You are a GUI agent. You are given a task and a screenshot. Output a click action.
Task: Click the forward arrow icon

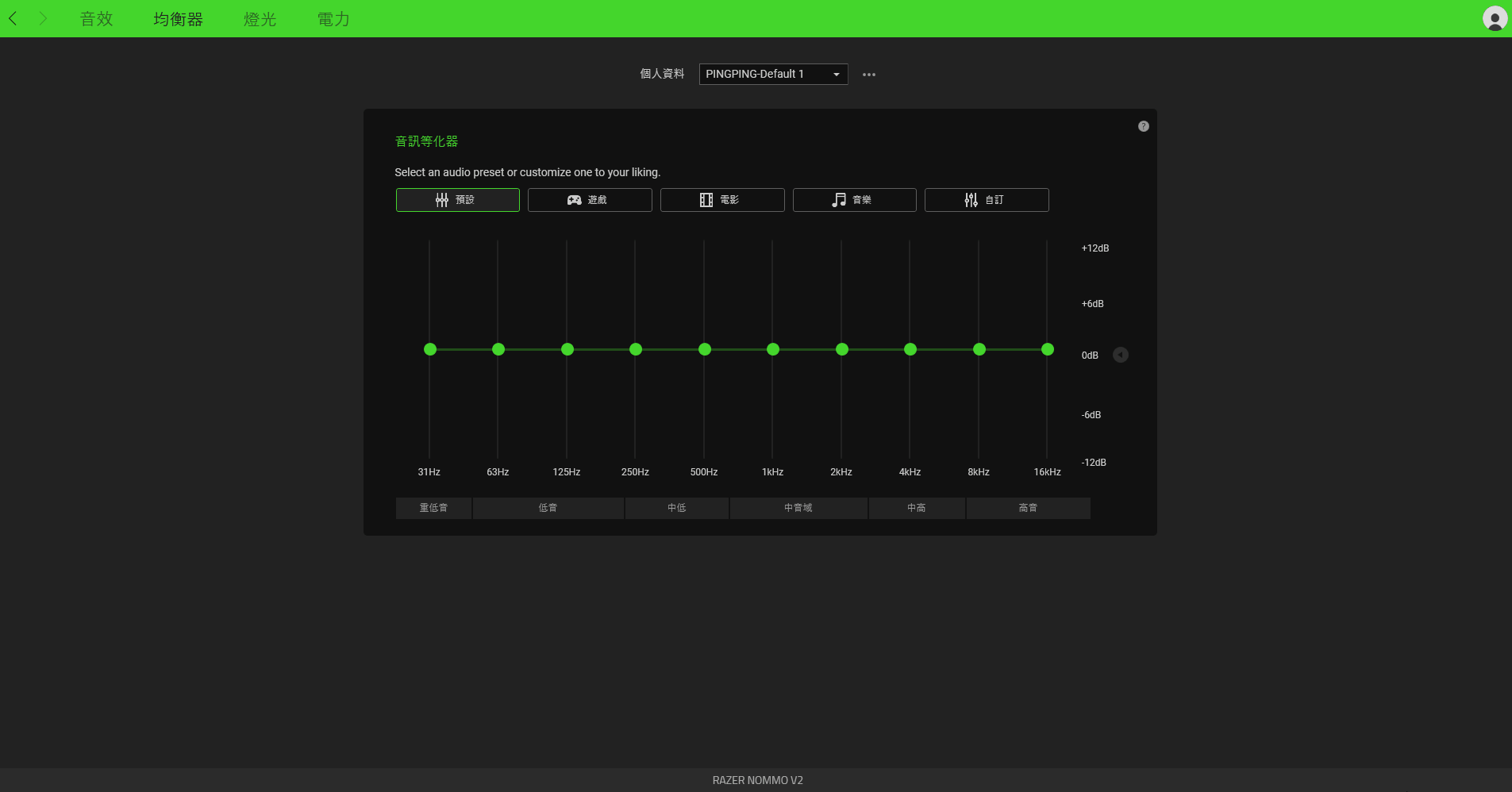click(x=43, y=18)
